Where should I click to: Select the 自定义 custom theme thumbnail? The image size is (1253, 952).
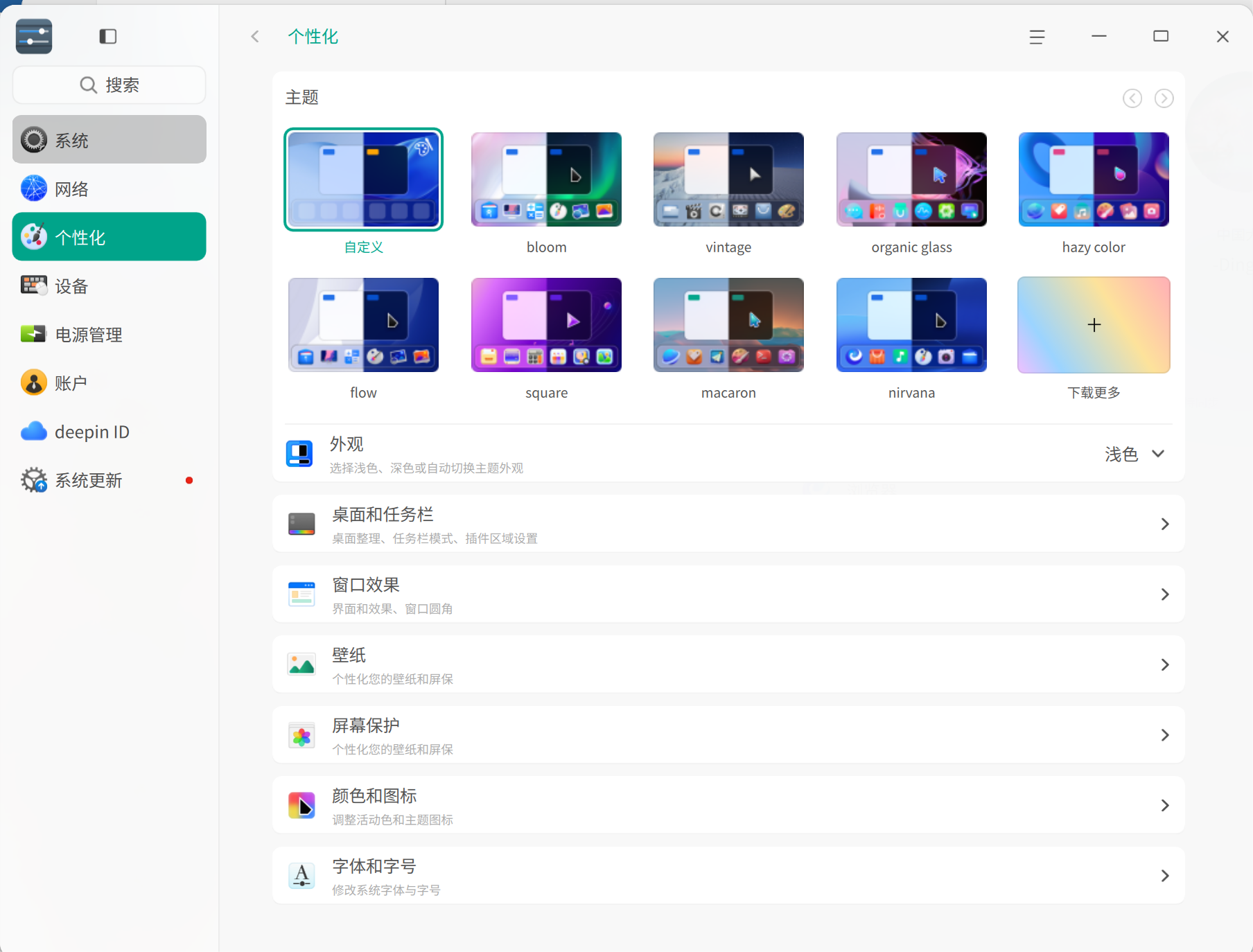point(363,179)
